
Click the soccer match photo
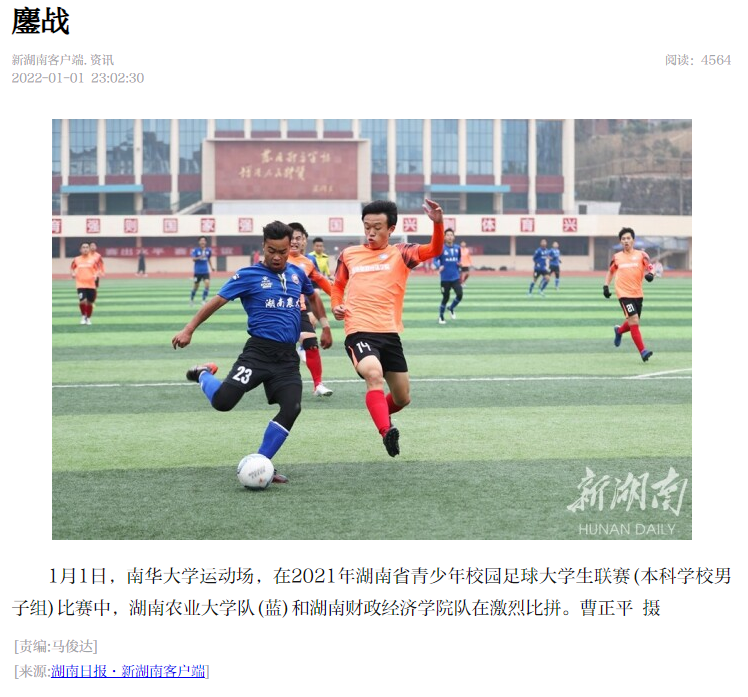click(372, 329)
